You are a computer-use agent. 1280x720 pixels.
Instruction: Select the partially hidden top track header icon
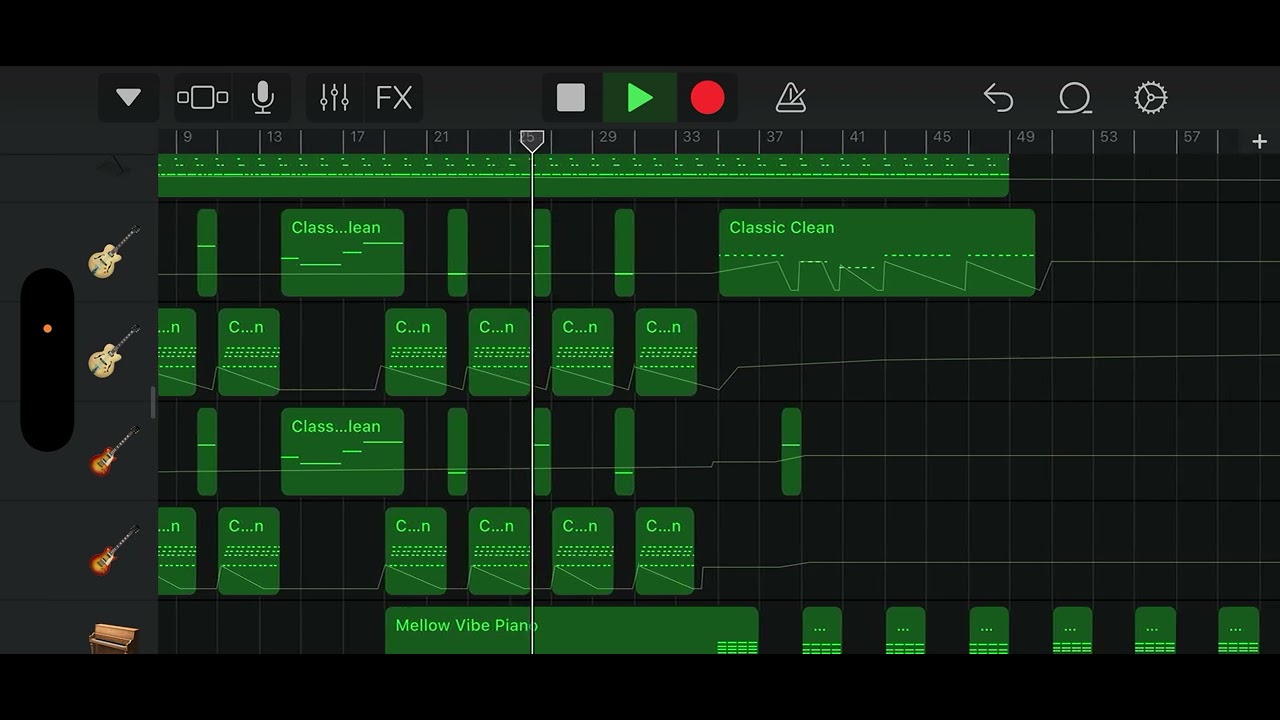pyautogui.click(x=114, y=166)
